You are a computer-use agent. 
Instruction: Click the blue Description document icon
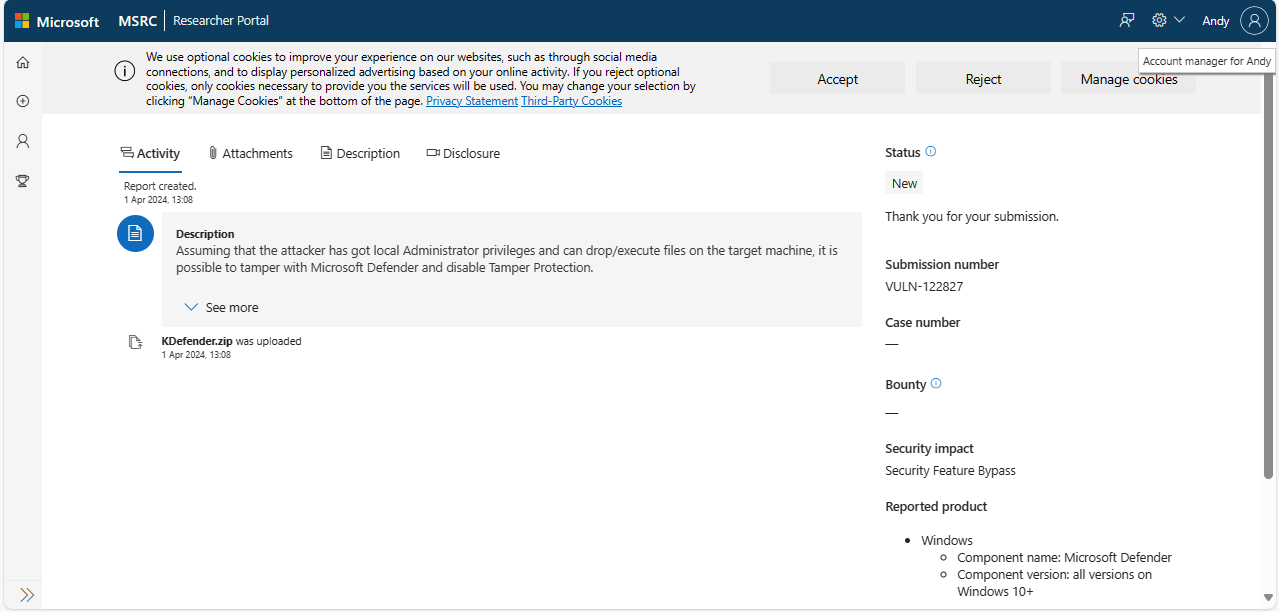tap(135, 233)
